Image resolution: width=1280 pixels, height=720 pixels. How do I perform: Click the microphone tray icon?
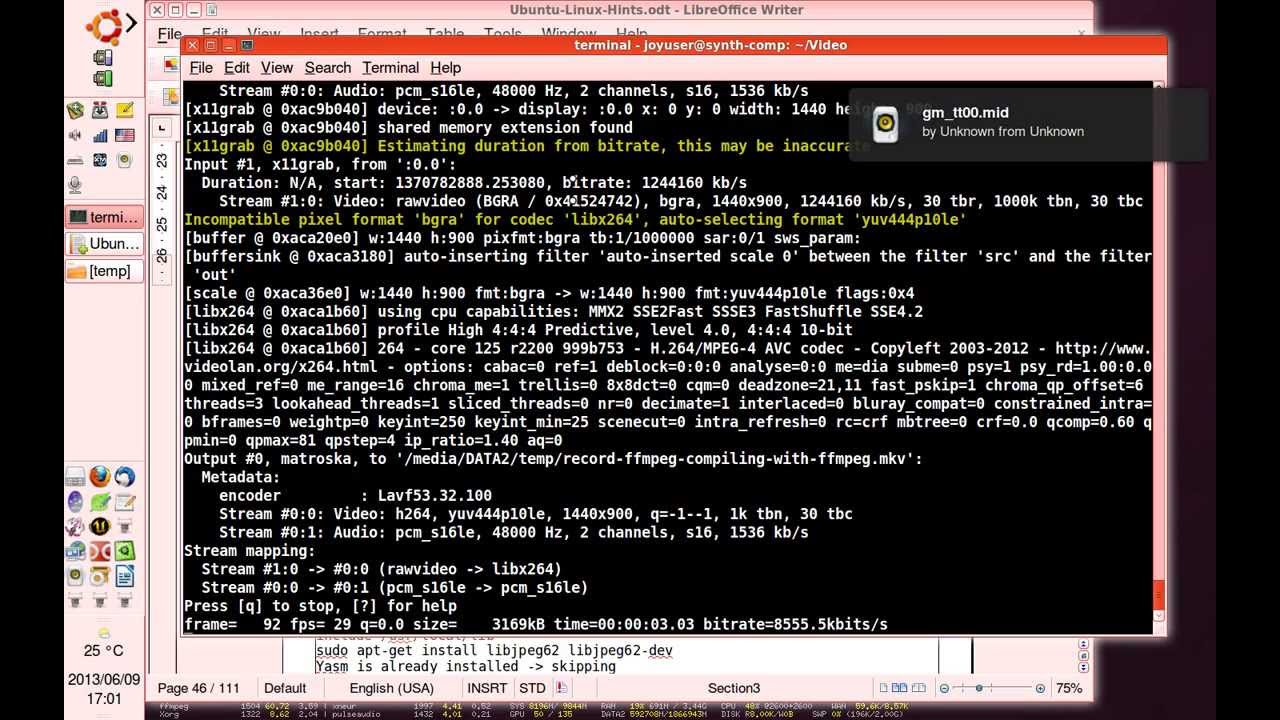point(75,185)
